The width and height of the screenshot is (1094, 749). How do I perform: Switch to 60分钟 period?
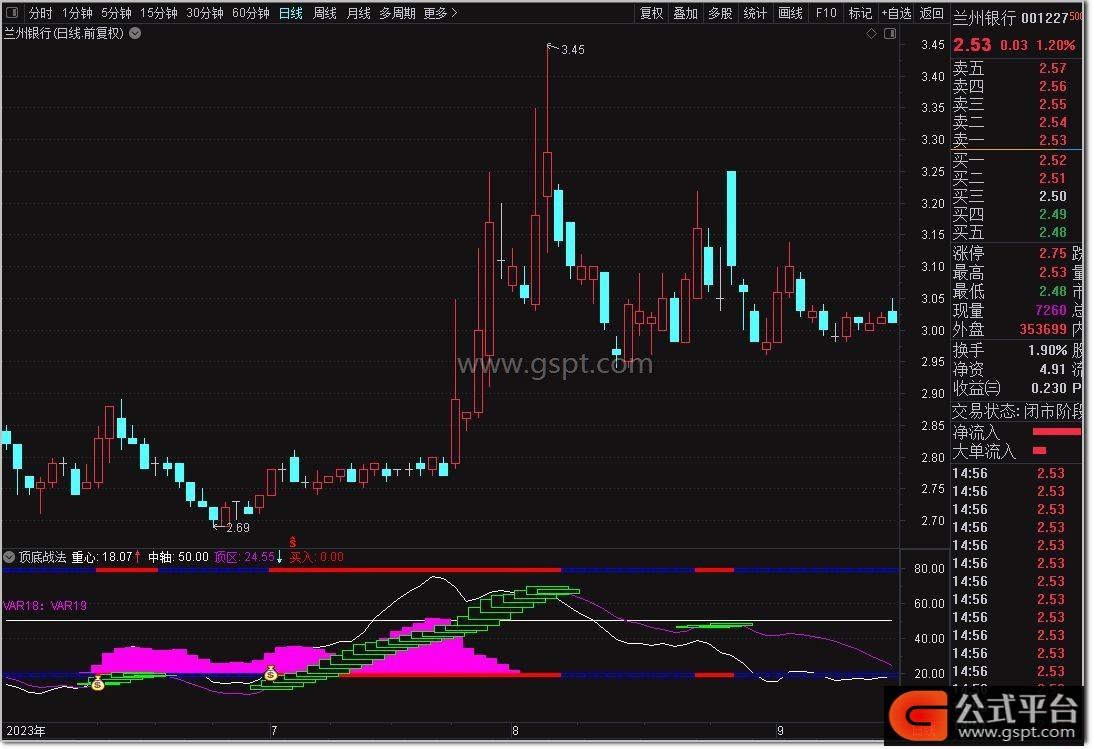[x=250, y=13]
